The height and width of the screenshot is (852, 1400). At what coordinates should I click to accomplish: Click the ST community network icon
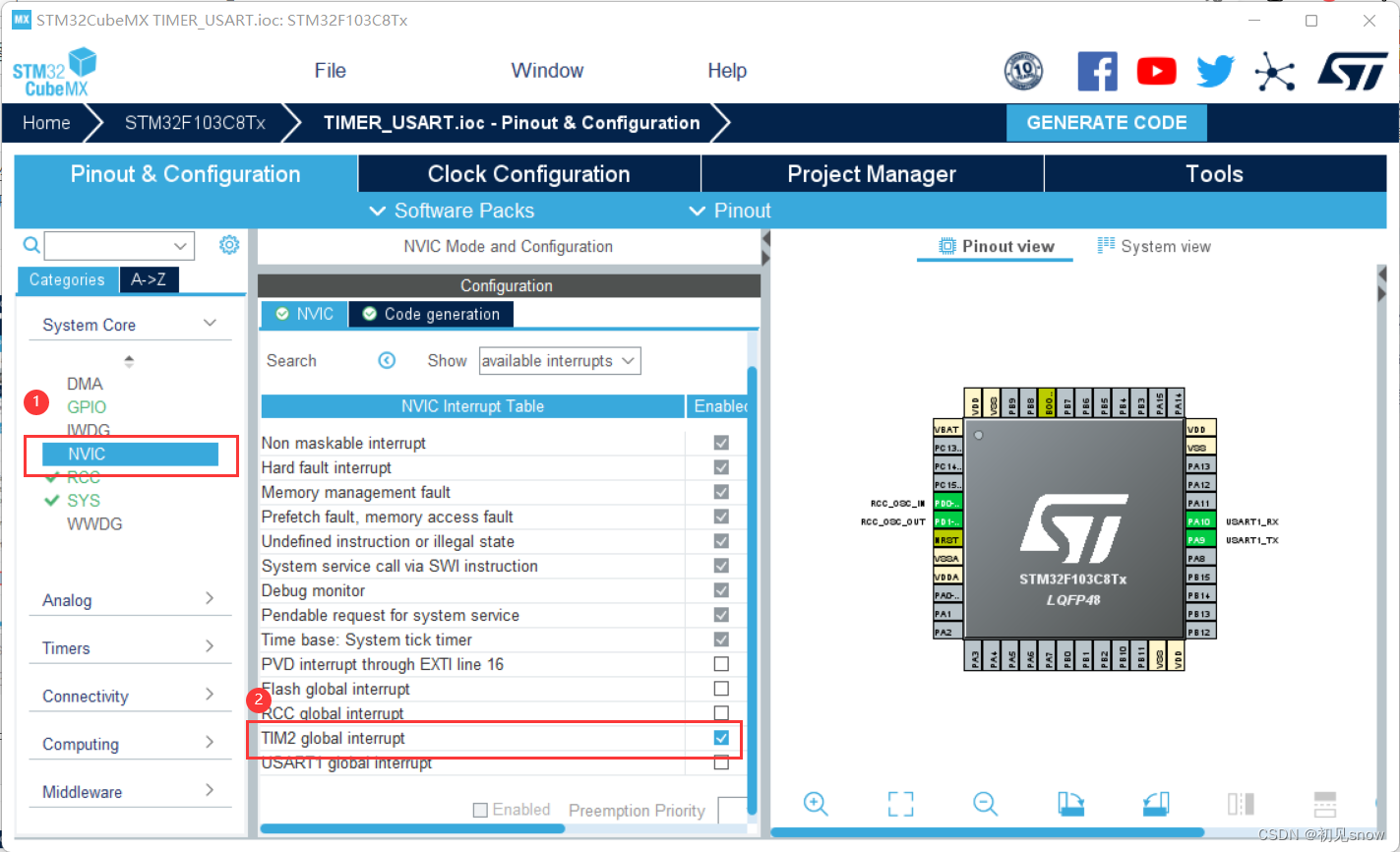pos(1275,72)
